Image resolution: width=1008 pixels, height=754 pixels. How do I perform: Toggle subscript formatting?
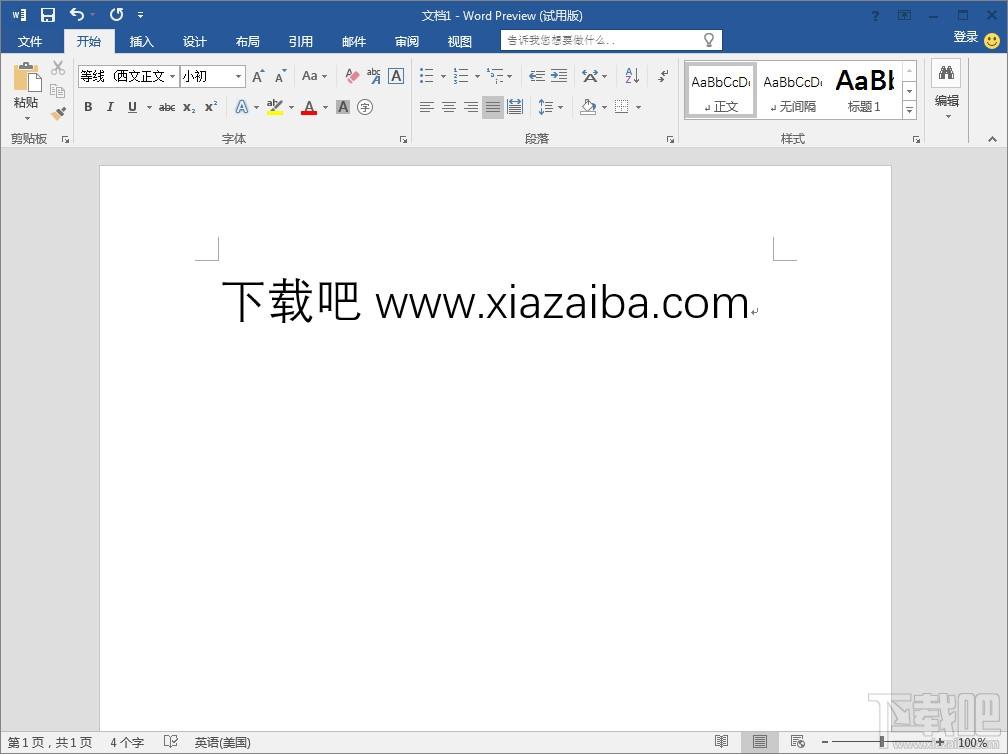click(189, 107)
